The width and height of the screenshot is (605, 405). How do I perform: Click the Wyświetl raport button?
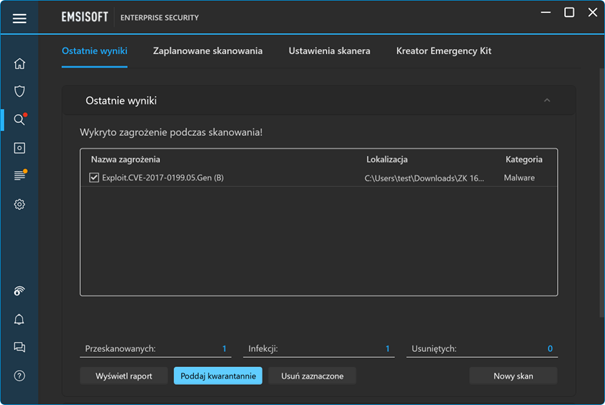(x=124, y=376)
